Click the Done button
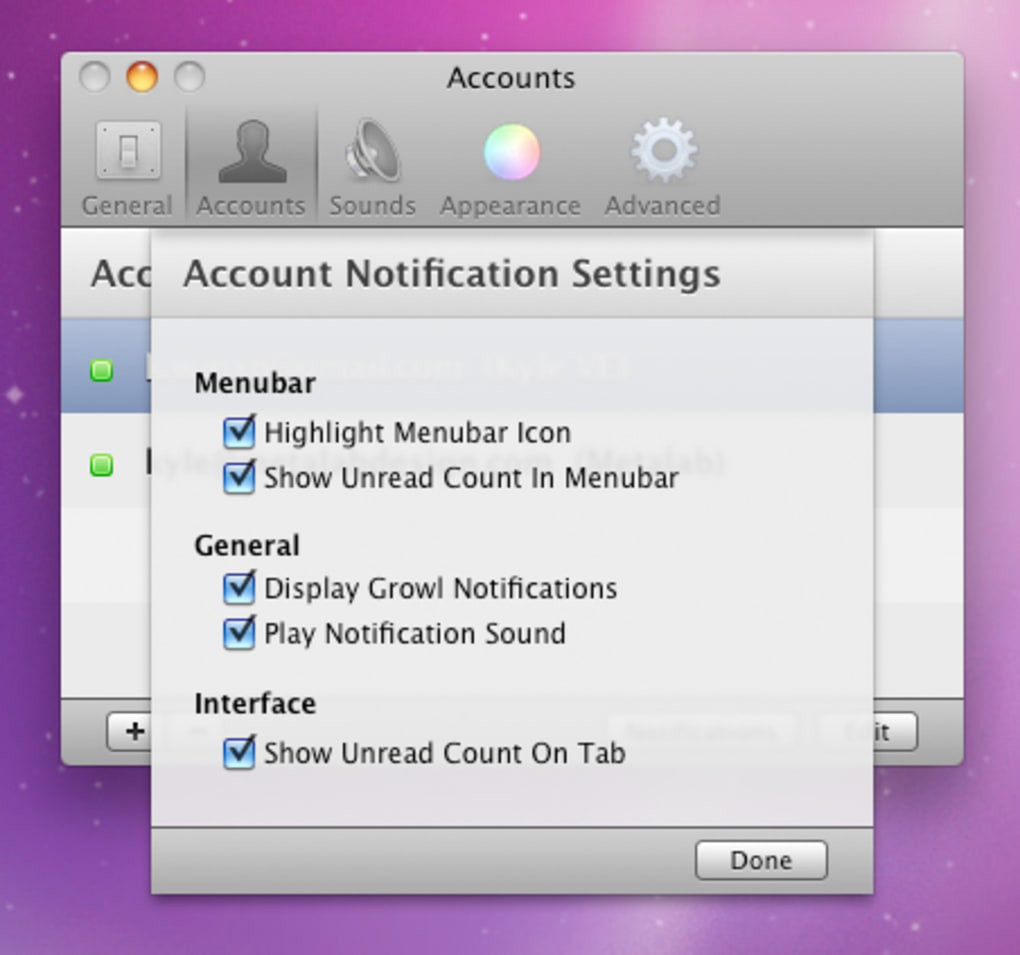This screenshot has width=1020, height=955. coord(761,860)
